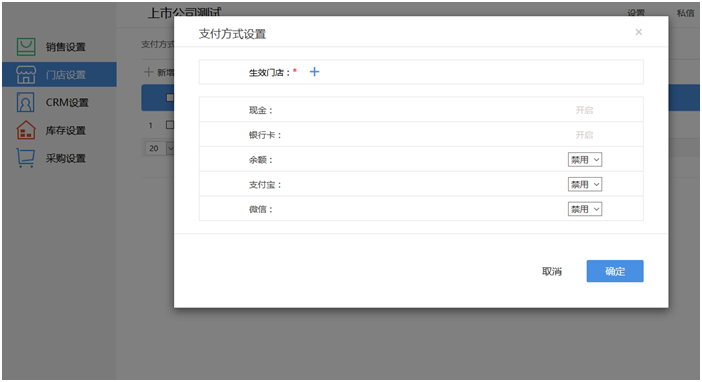702x382 pixels.
Task: Click the 新增 plus icon behind dialog
Action: [148, 72]
